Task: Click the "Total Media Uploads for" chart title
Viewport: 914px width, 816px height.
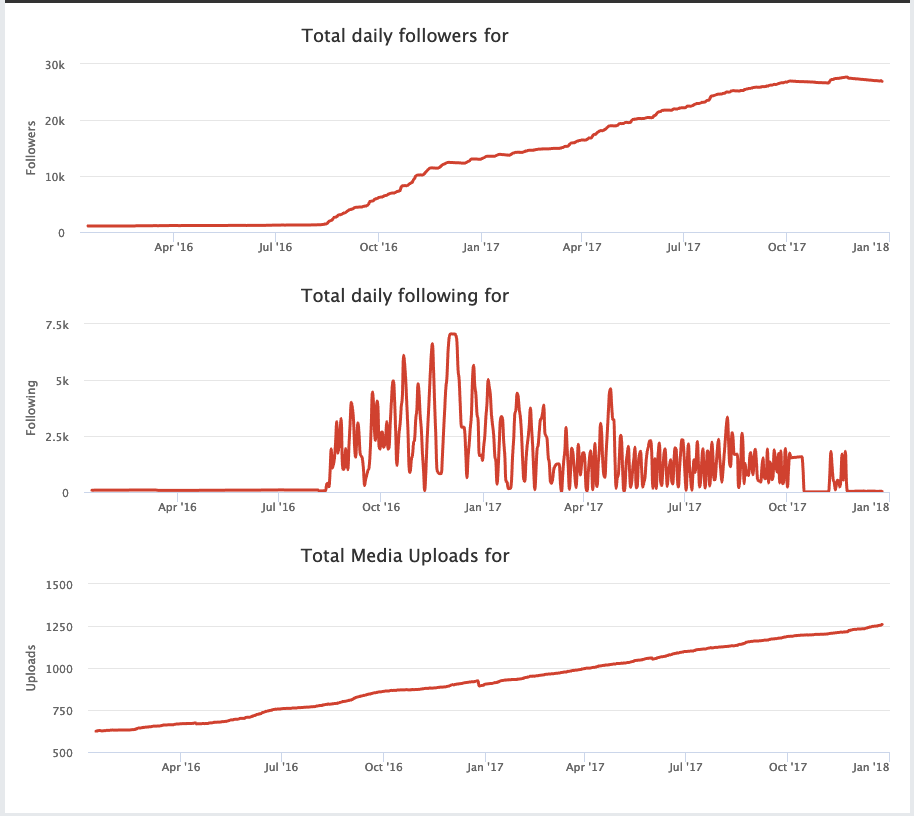Action: tap(405, 555)
